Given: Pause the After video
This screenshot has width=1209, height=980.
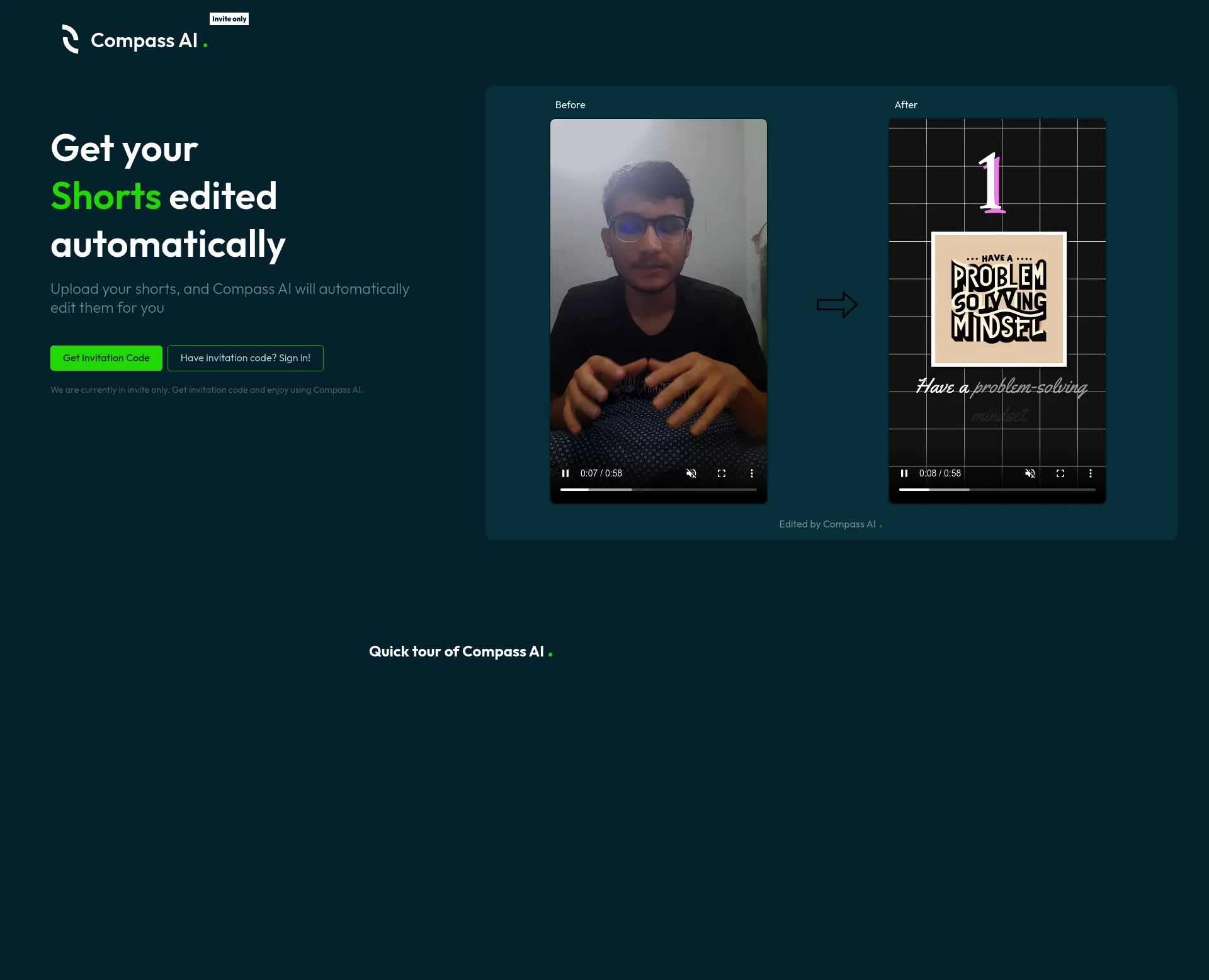Looking at the screenshot, I should pyautogui.click(x=904, y=473).
